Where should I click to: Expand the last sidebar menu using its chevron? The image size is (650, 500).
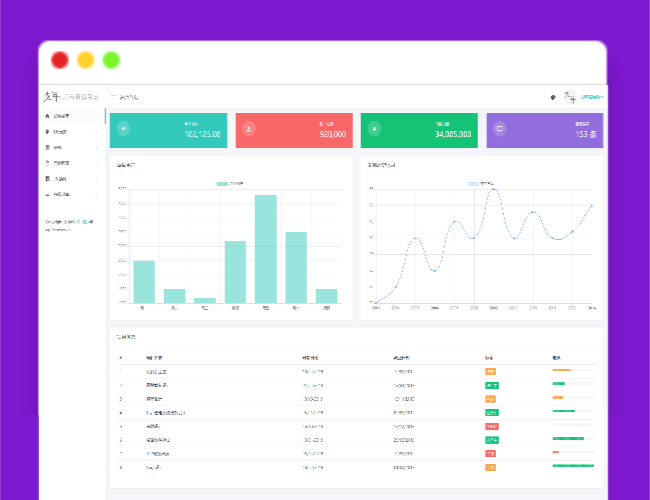(97, 194)
